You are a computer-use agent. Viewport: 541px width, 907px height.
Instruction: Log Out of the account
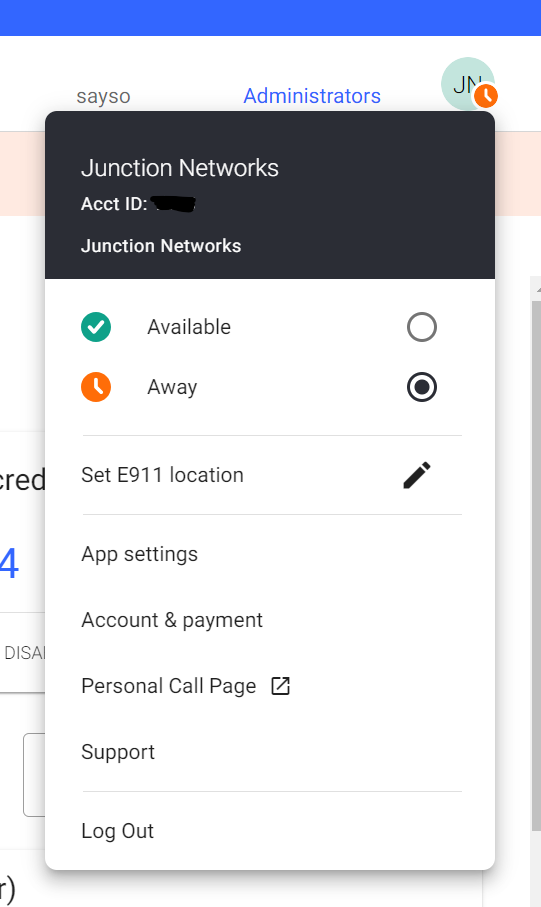coord(270,831)
